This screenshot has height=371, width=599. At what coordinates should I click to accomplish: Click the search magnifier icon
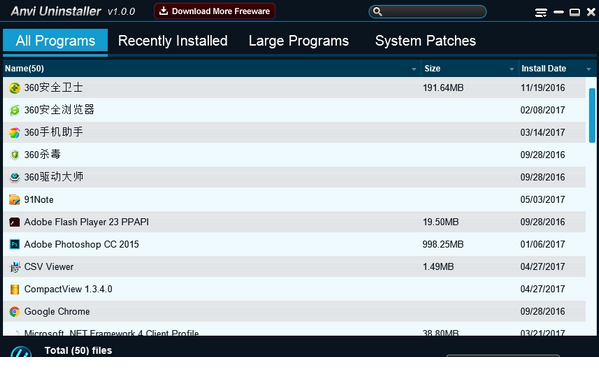click(377, 11)
